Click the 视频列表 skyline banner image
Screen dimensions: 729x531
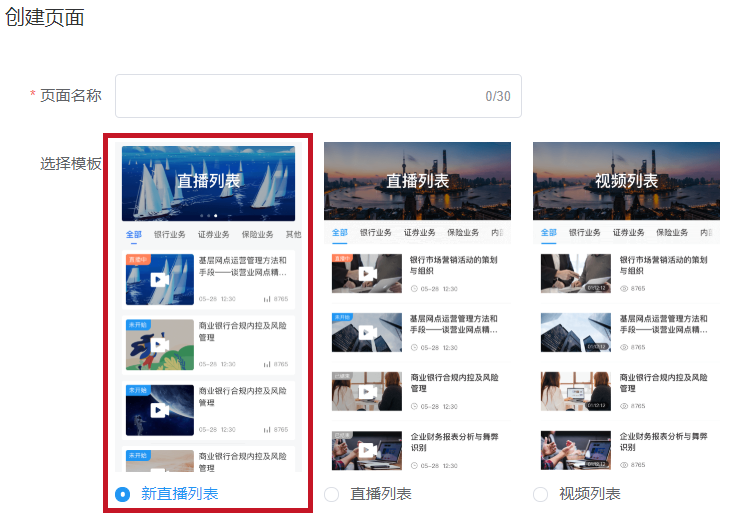(626, 180)
